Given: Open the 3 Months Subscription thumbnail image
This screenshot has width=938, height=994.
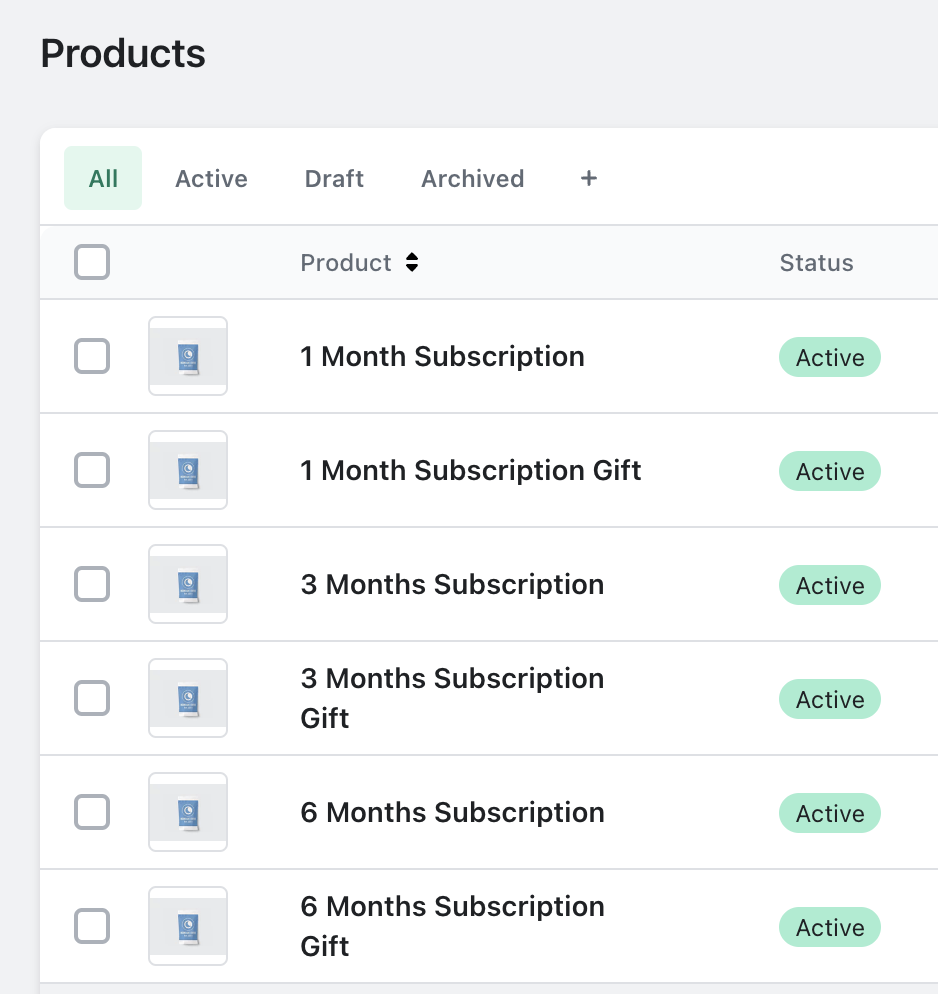Looking at the screenshot, I should [188, 584].
